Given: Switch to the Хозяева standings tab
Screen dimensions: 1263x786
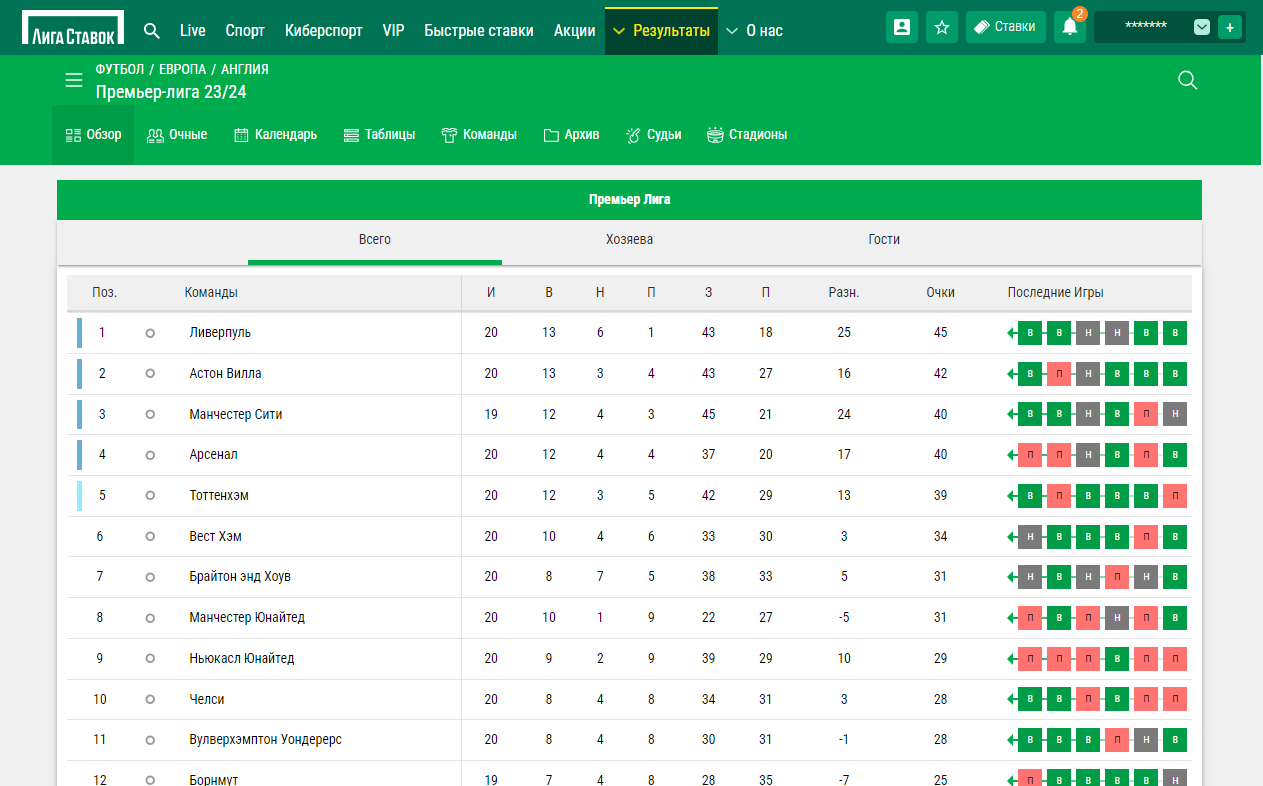Looking at the screenshot, I should pyautogui.click(x=629, y=240).
